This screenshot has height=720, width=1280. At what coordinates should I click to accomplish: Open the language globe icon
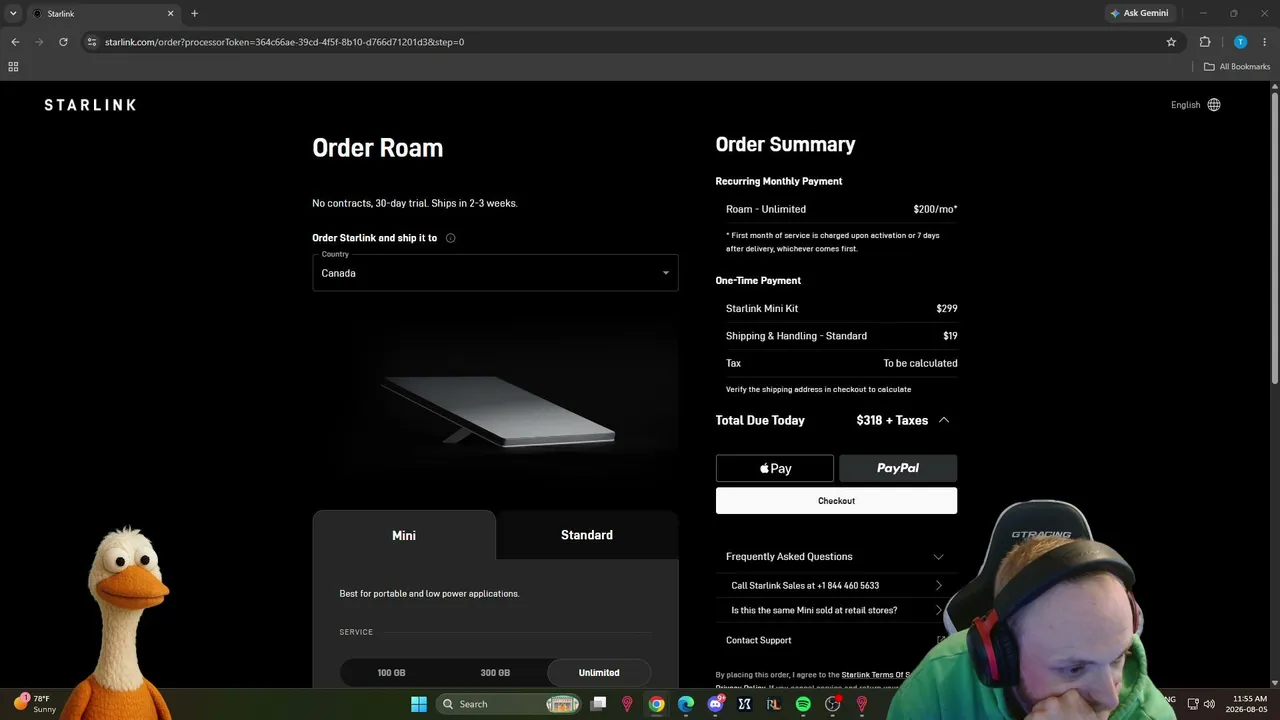(x=1214, y=105)
